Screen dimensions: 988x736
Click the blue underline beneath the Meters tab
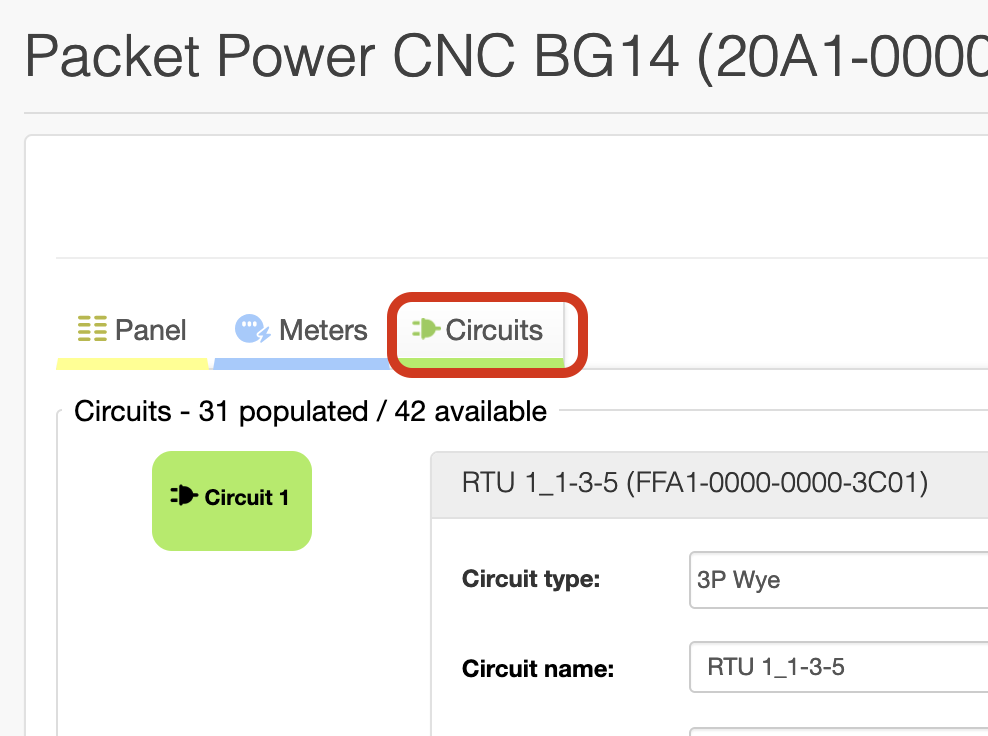[302, 363]
